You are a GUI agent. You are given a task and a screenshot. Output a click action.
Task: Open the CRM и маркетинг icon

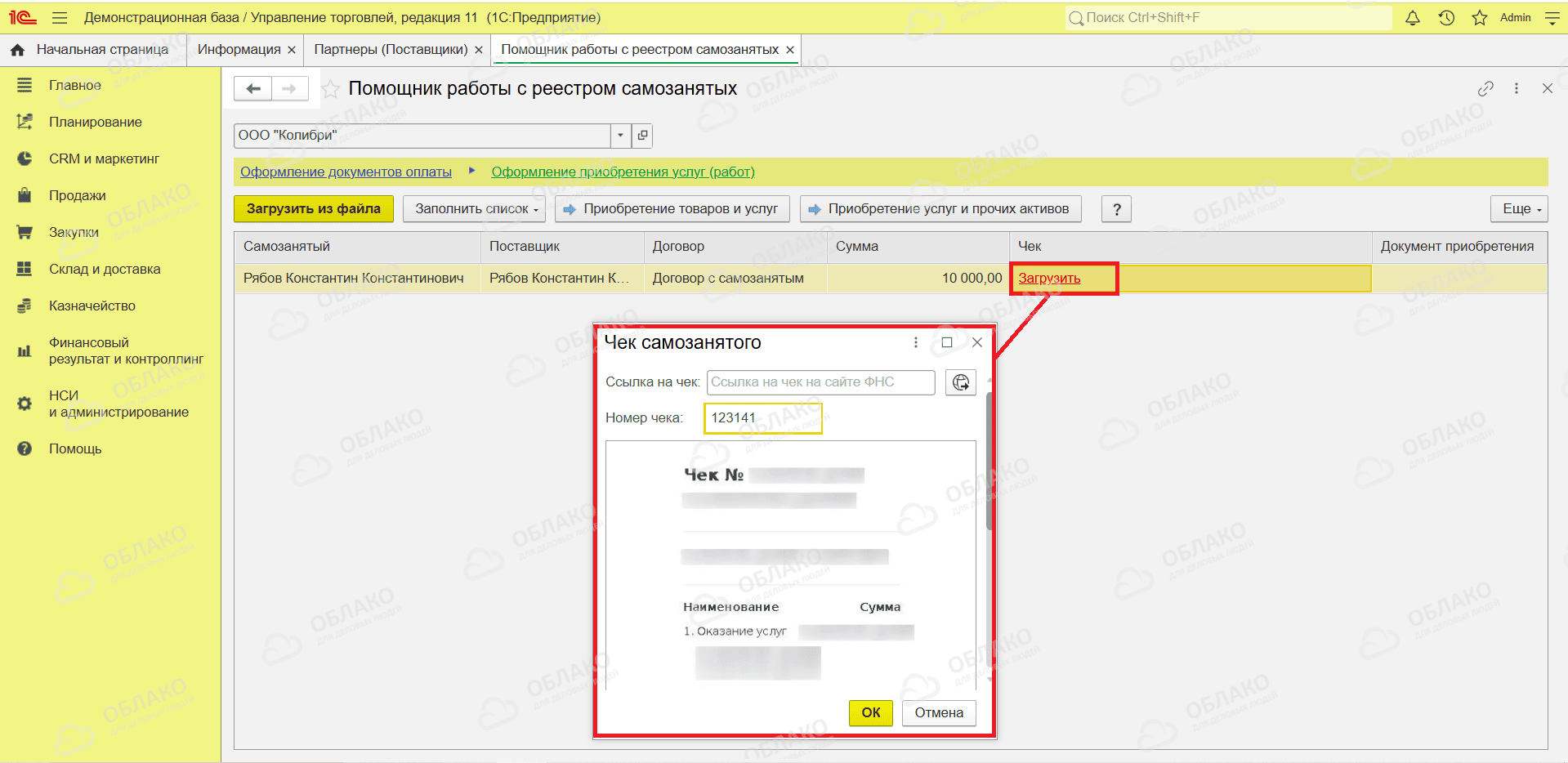25,158
